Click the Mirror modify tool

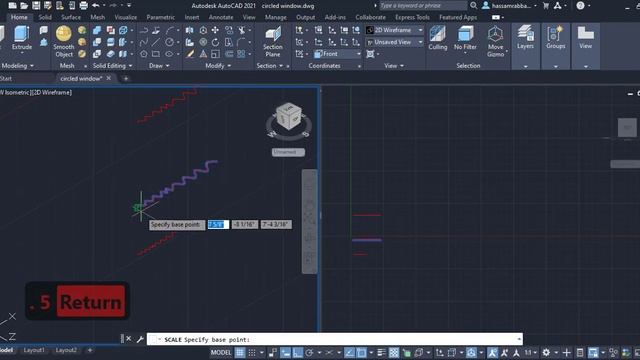189,30
